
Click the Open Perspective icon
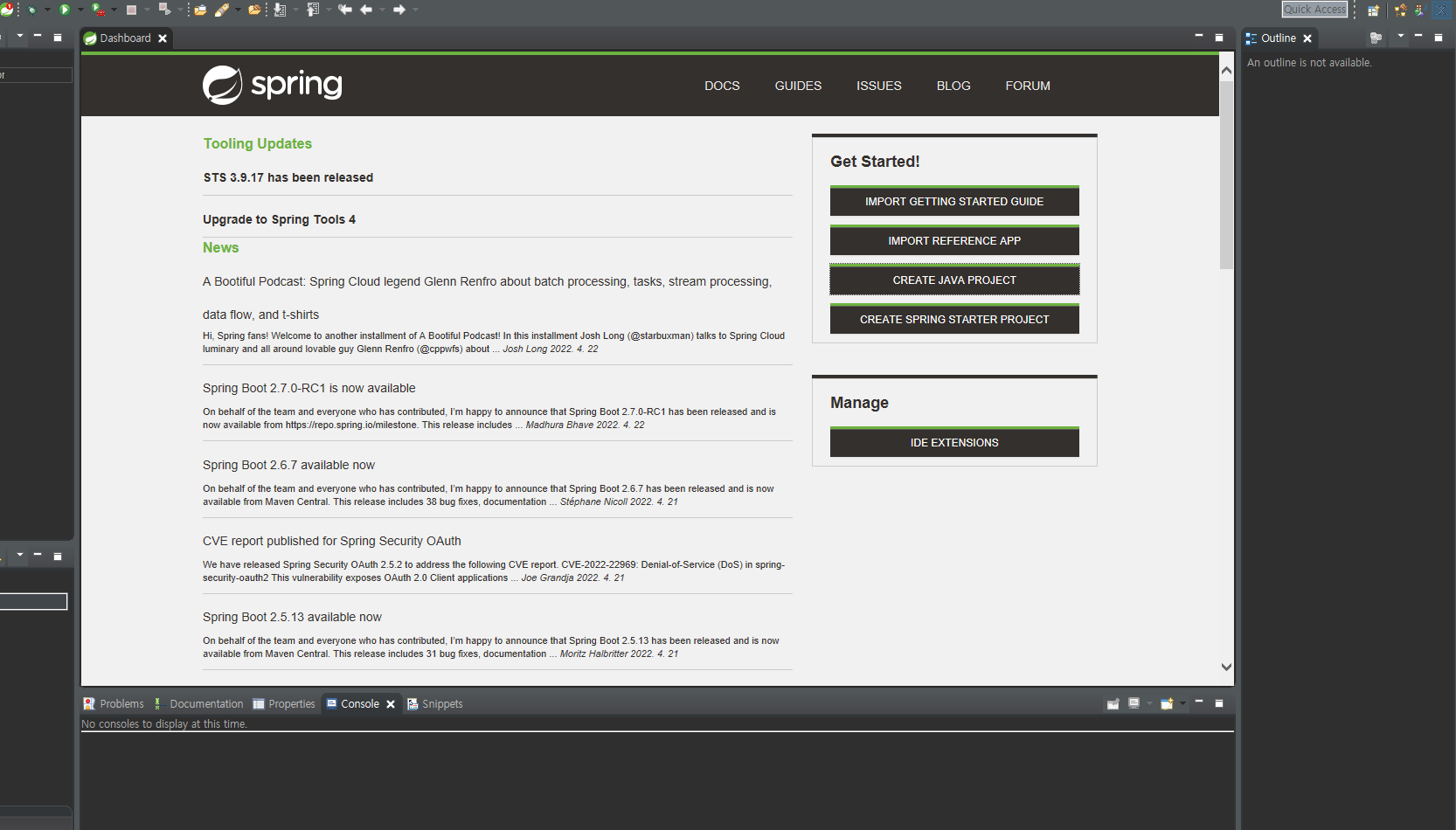1373,10
